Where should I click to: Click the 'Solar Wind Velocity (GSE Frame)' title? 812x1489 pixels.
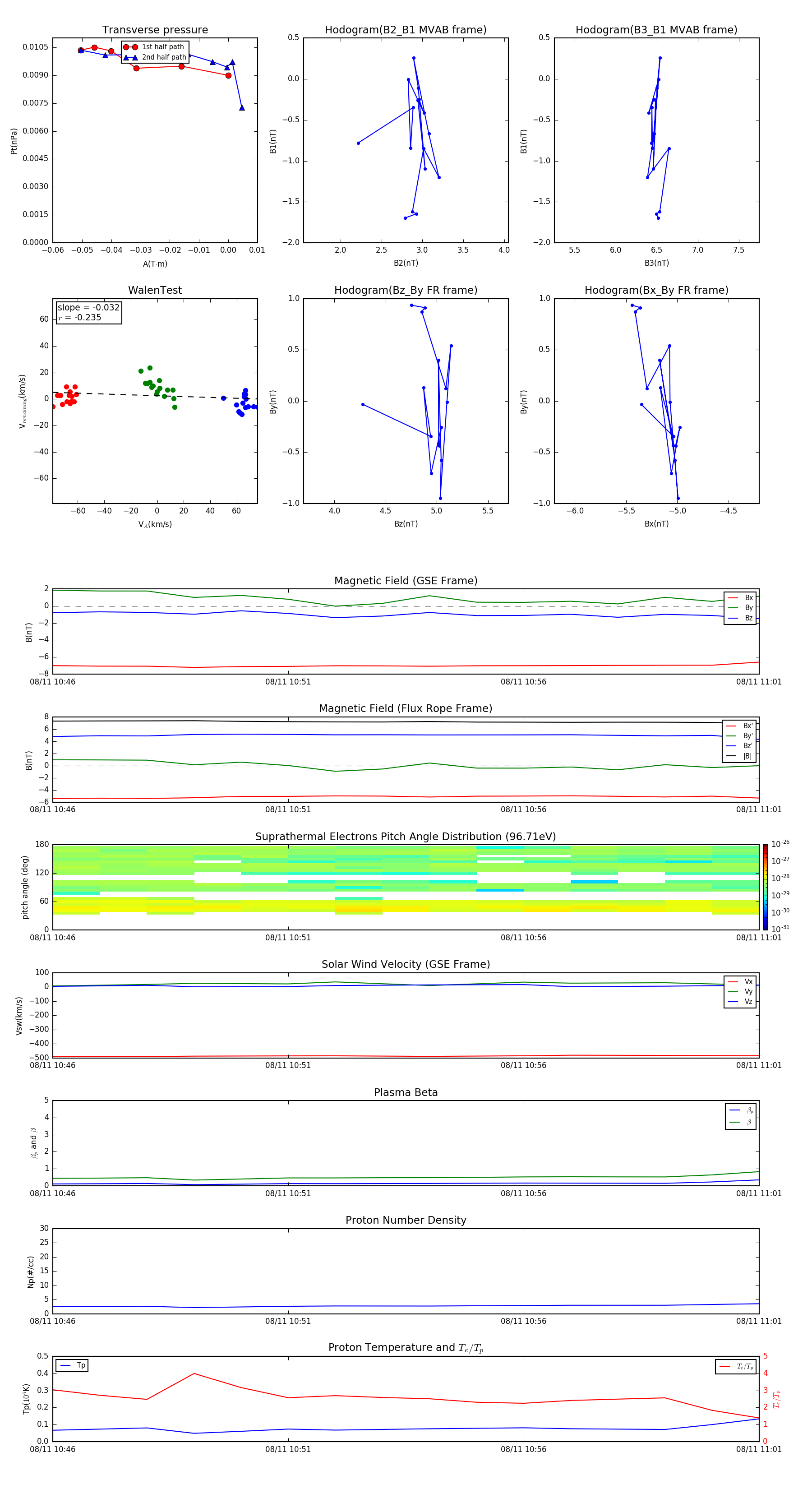406,965
